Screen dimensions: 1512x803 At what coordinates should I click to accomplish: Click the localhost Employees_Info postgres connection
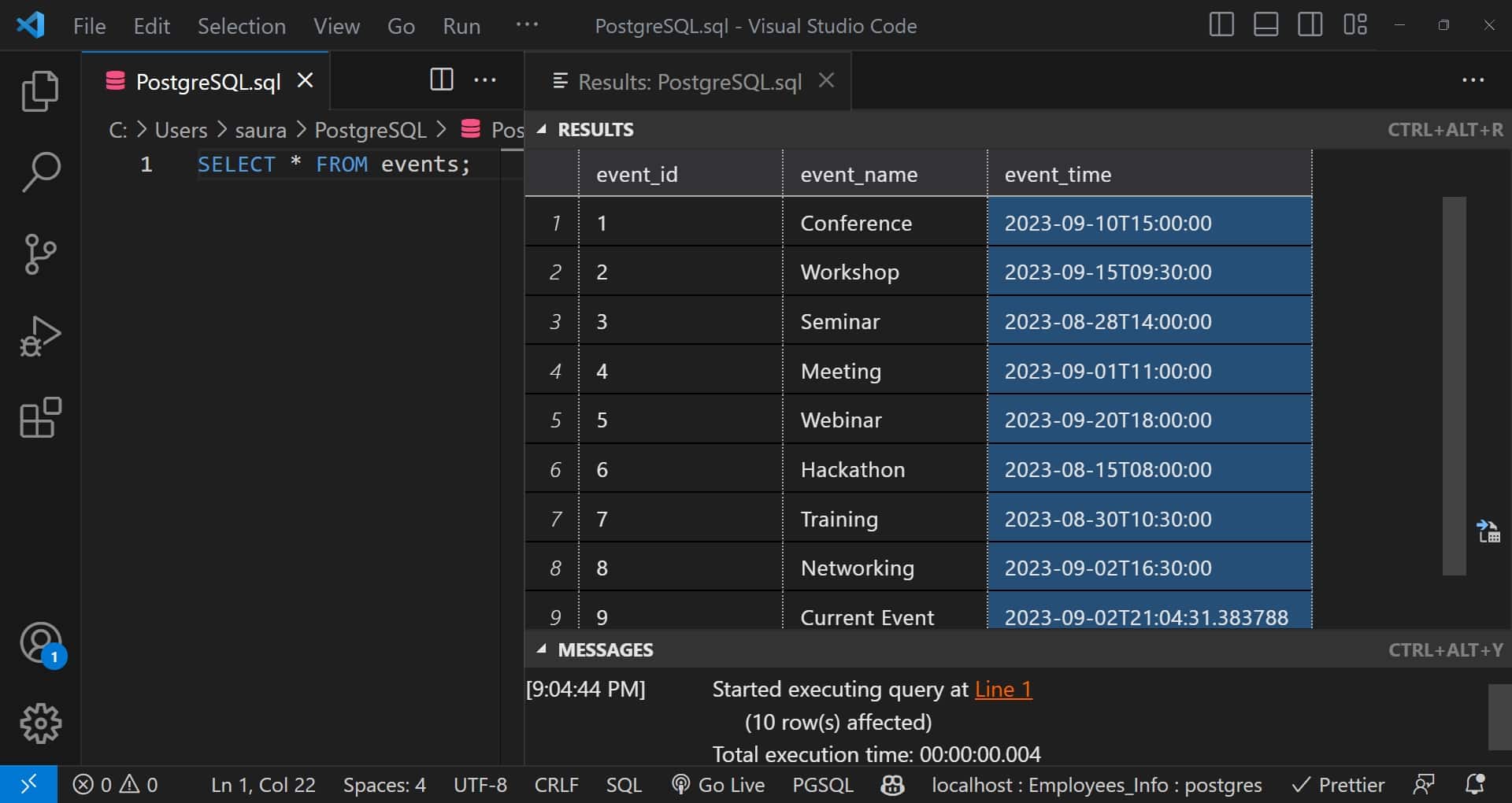coord(1096,784)
